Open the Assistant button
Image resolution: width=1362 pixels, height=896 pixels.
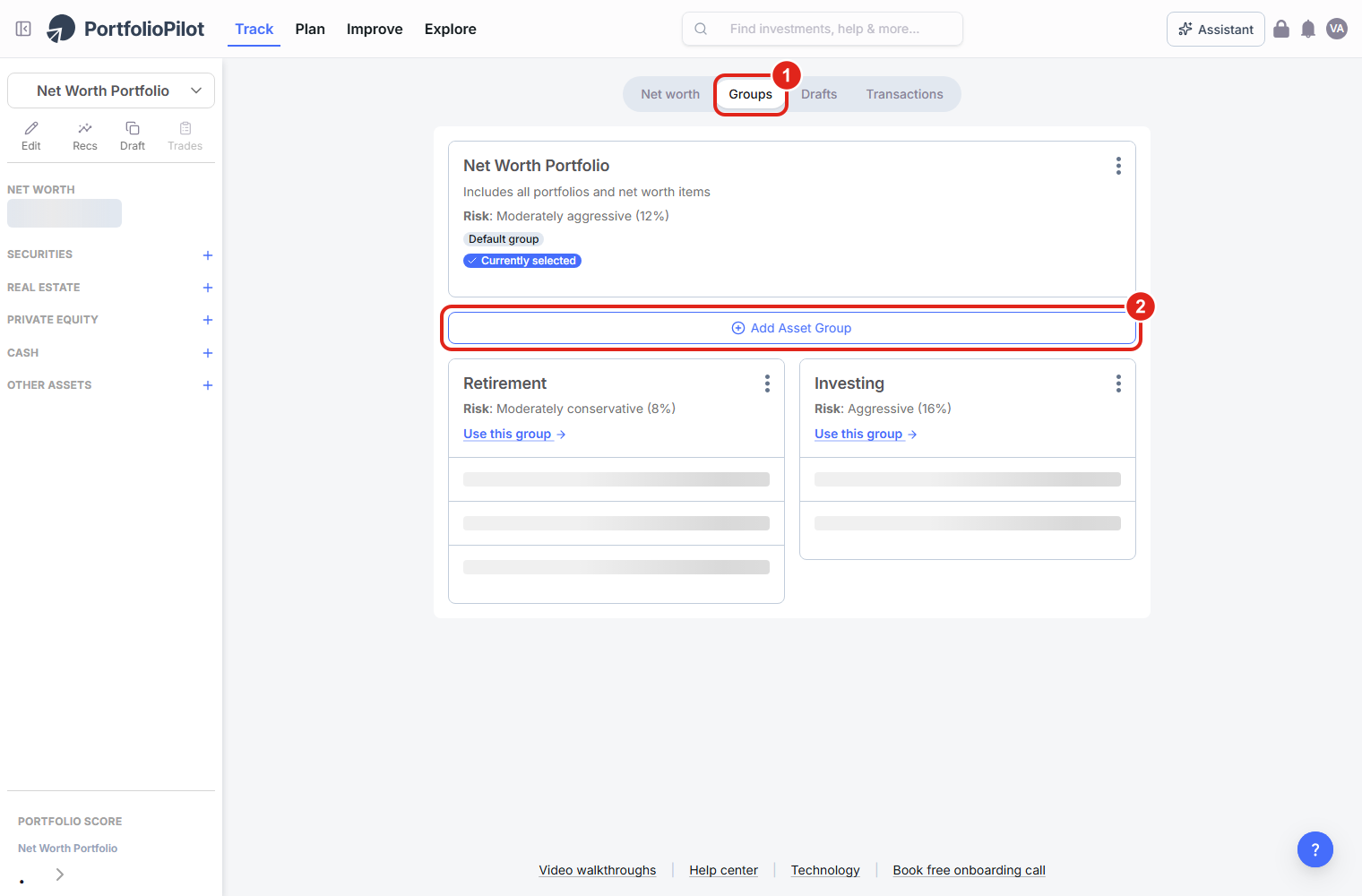(1216, 29)
